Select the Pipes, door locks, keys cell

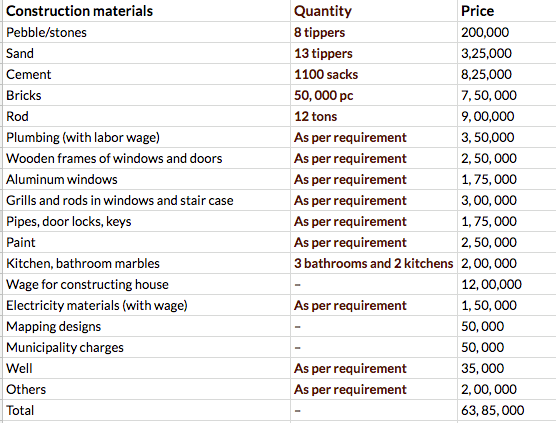pos(146,221)
